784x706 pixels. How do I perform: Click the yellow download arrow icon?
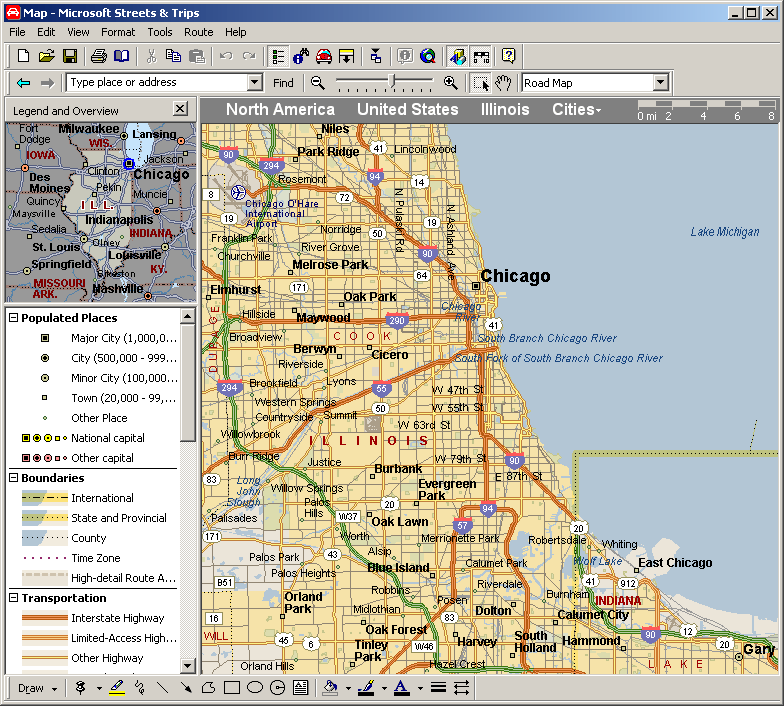[346, 56]
